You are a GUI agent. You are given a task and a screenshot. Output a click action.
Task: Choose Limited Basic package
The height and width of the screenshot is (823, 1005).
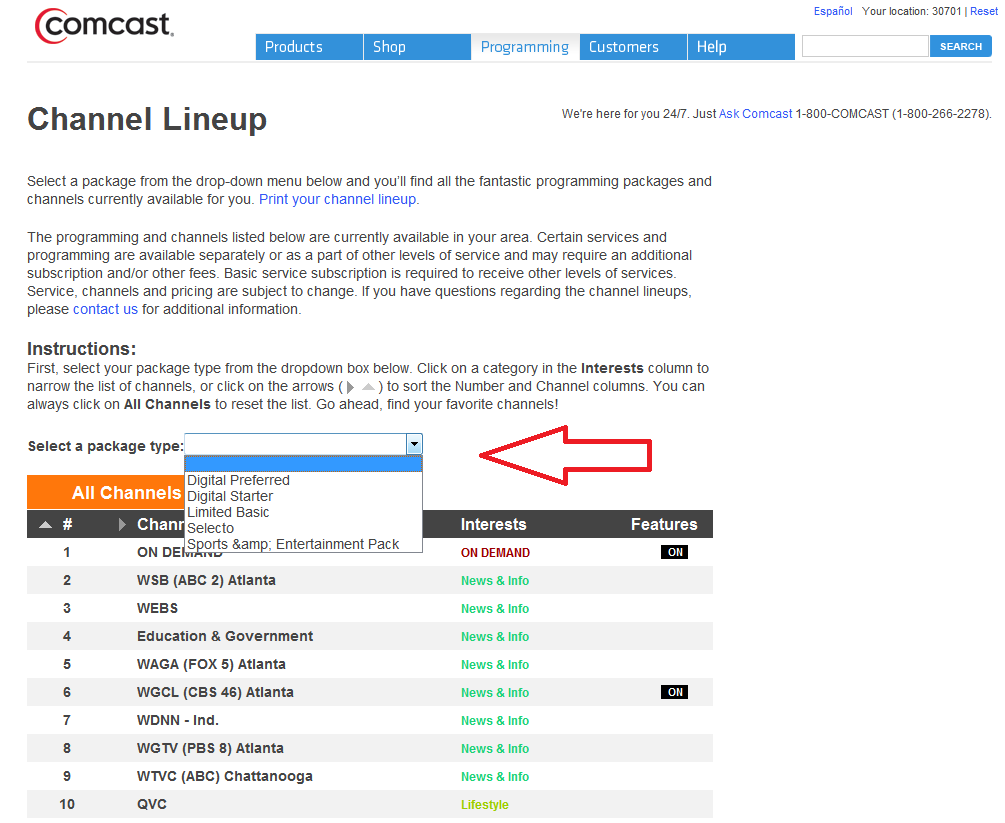coord(303,512)
